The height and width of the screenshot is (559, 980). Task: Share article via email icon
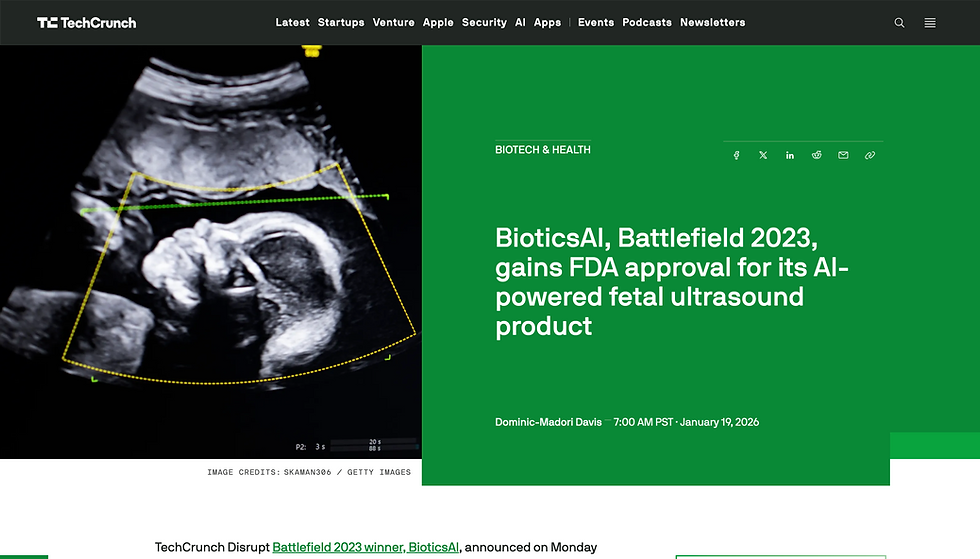[843, 155]
